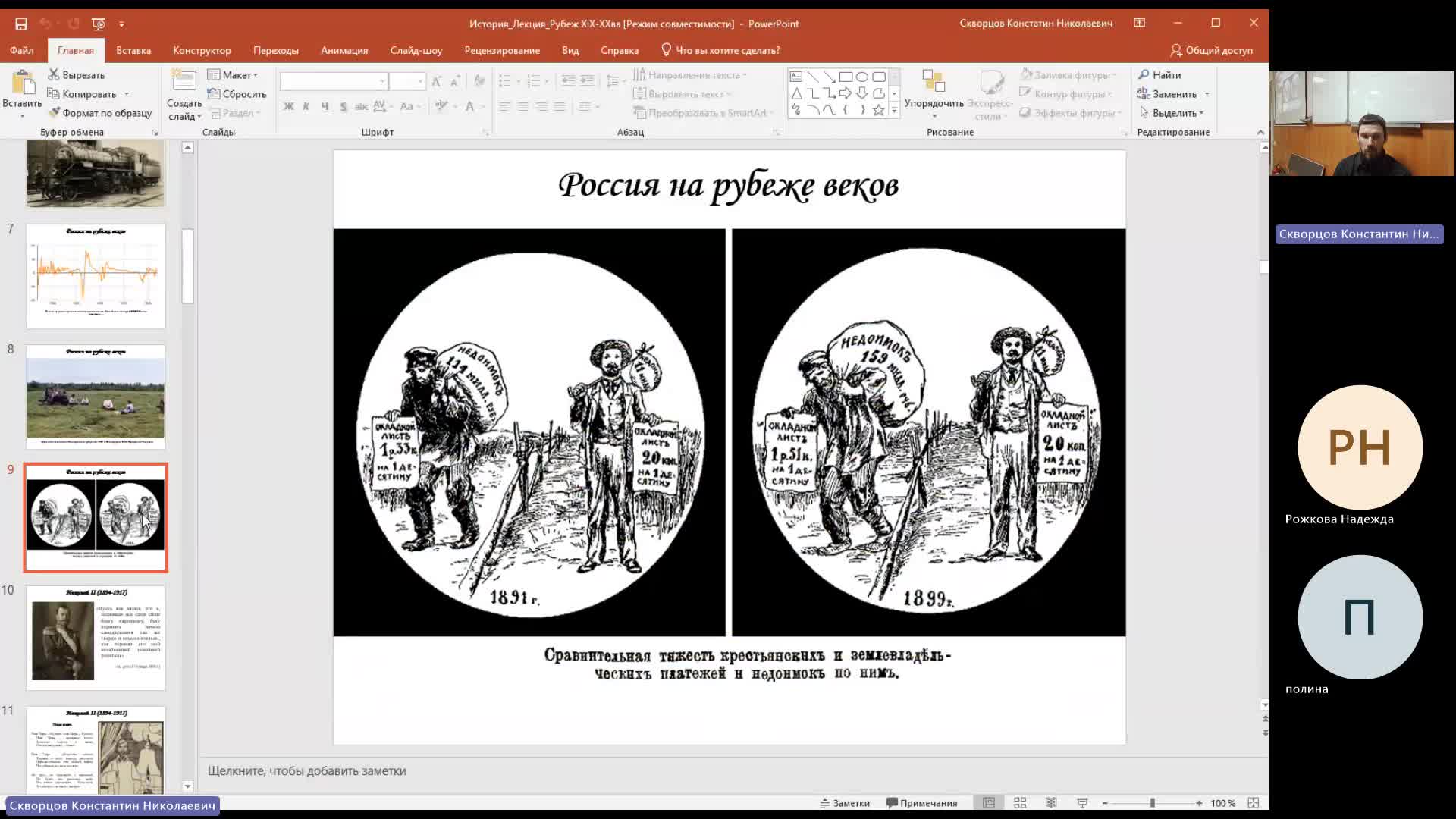Toggle text shadow (S) formatting

coord(344,107)
